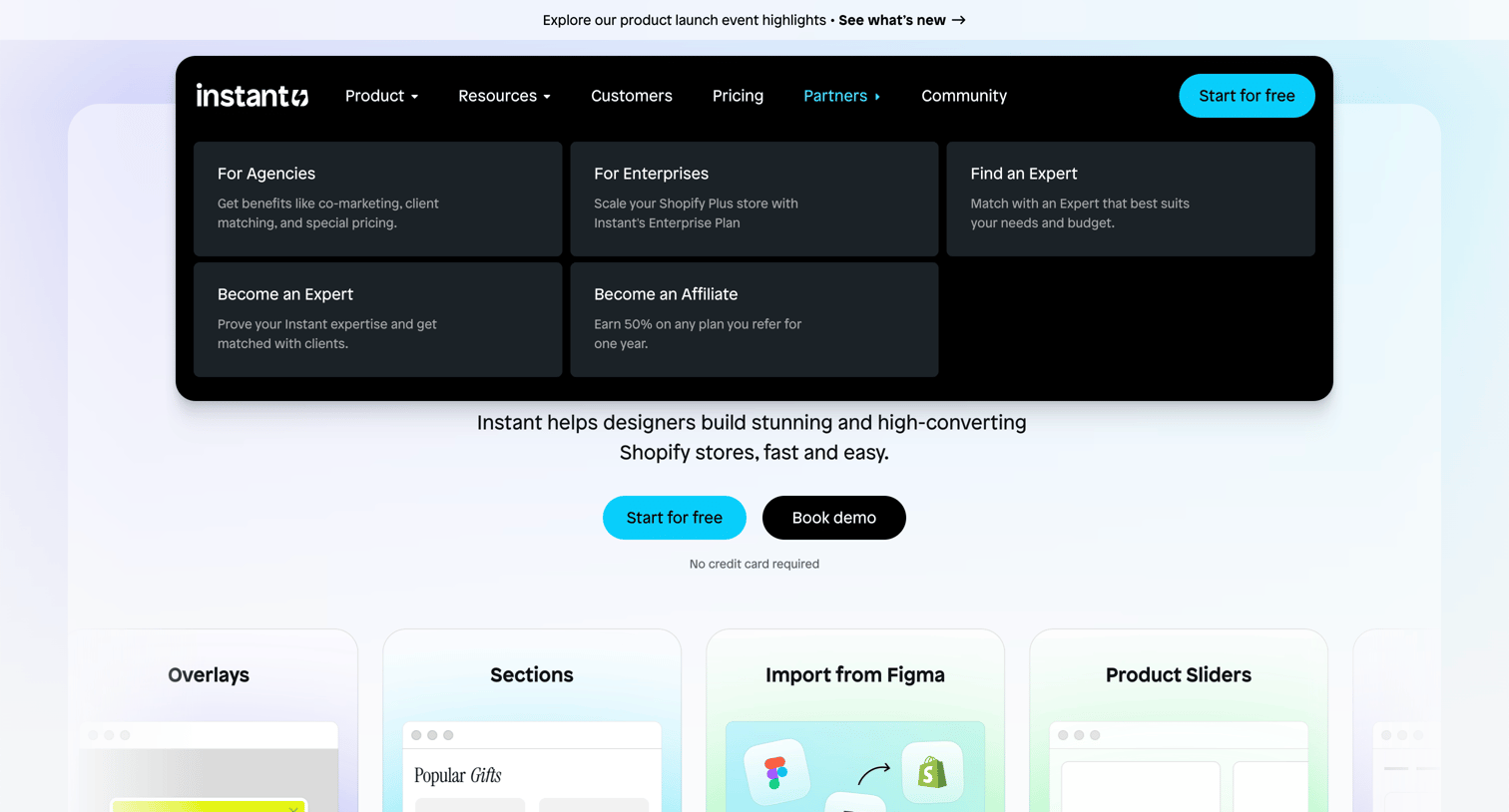Visit the Community page

[x=964, y=96]
